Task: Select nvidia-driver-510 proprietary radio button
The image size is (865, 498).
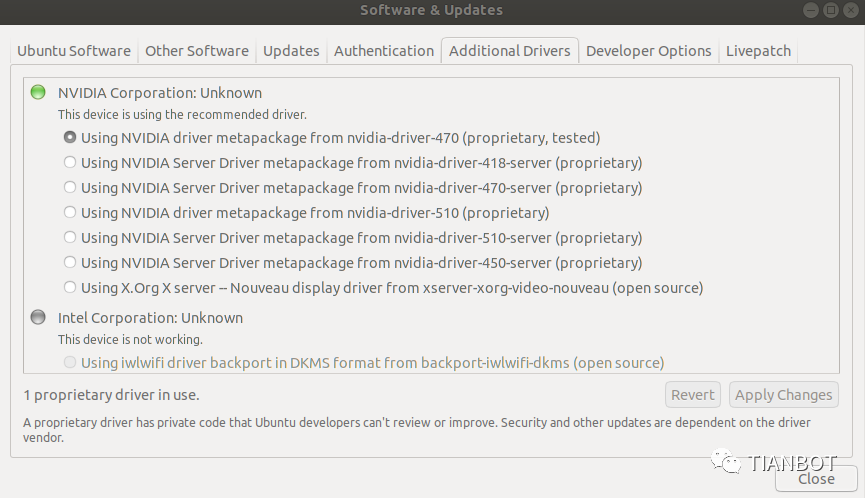Action: [x=70, y=212]
